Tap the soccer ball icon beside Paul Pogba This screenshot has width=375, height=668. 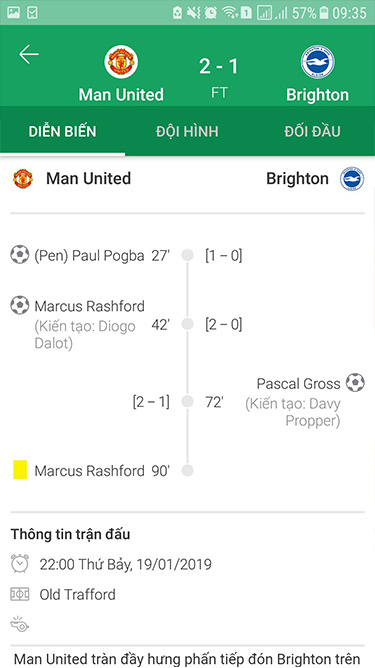point(20,254)
